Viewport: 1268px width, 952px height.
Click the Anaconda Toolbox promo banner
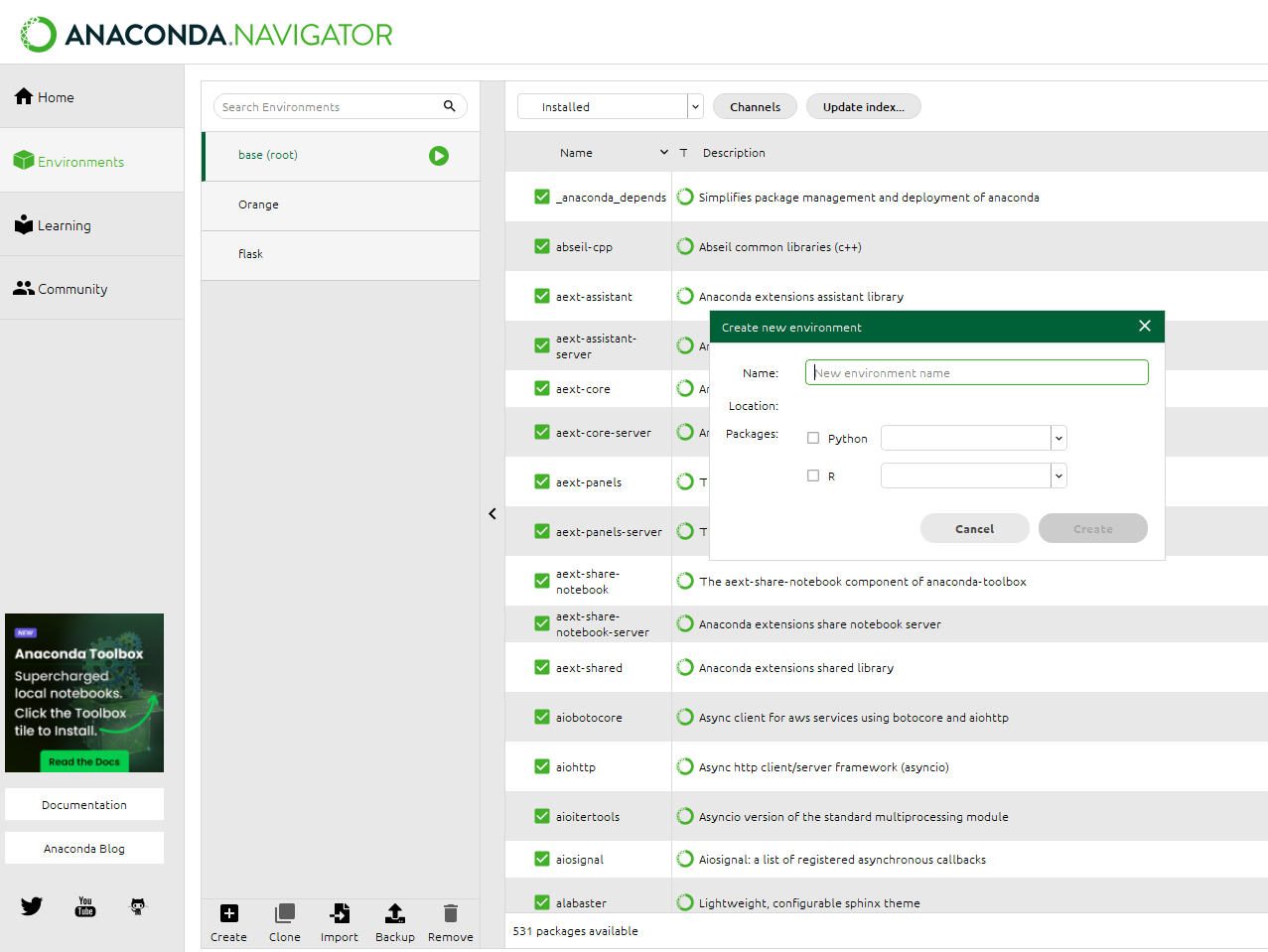coord(84,693)
